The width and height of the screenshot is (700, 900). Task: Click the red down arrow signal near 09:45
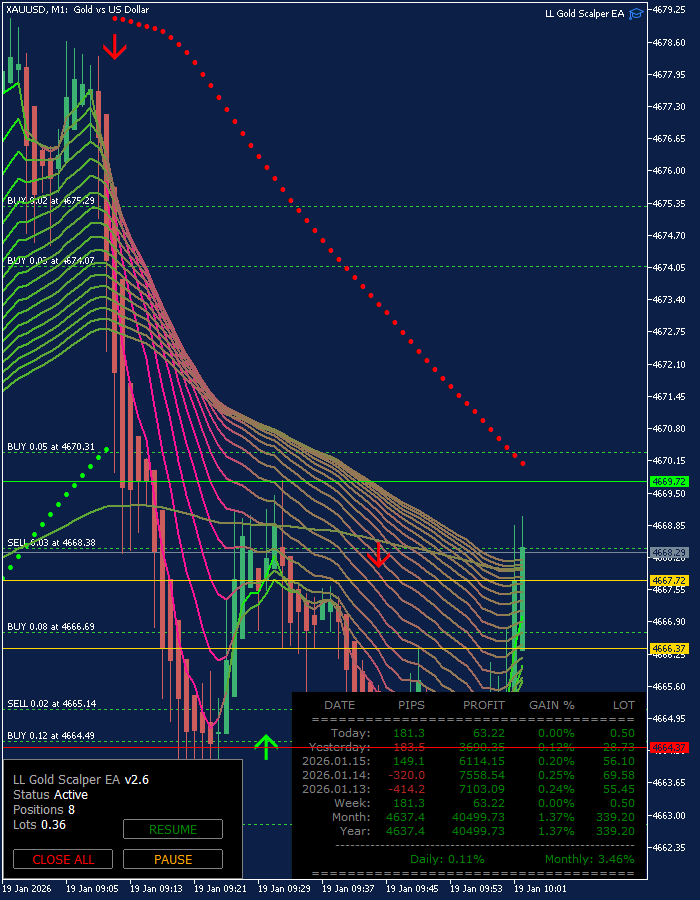[378, 554]
